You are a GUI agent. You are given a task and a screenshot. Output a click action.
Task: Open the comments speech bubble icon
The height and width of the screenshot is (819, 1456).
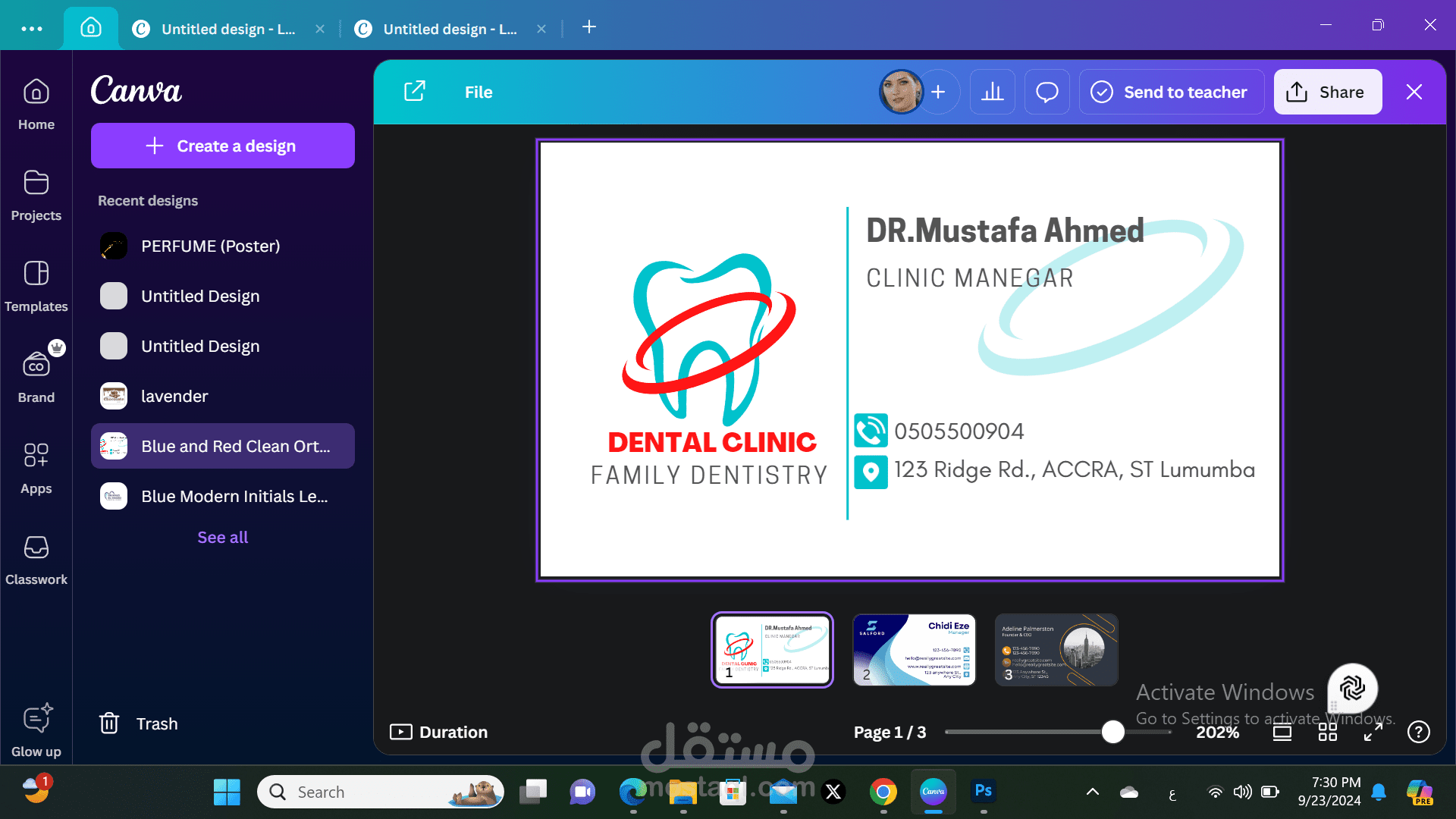point(1046,92)
